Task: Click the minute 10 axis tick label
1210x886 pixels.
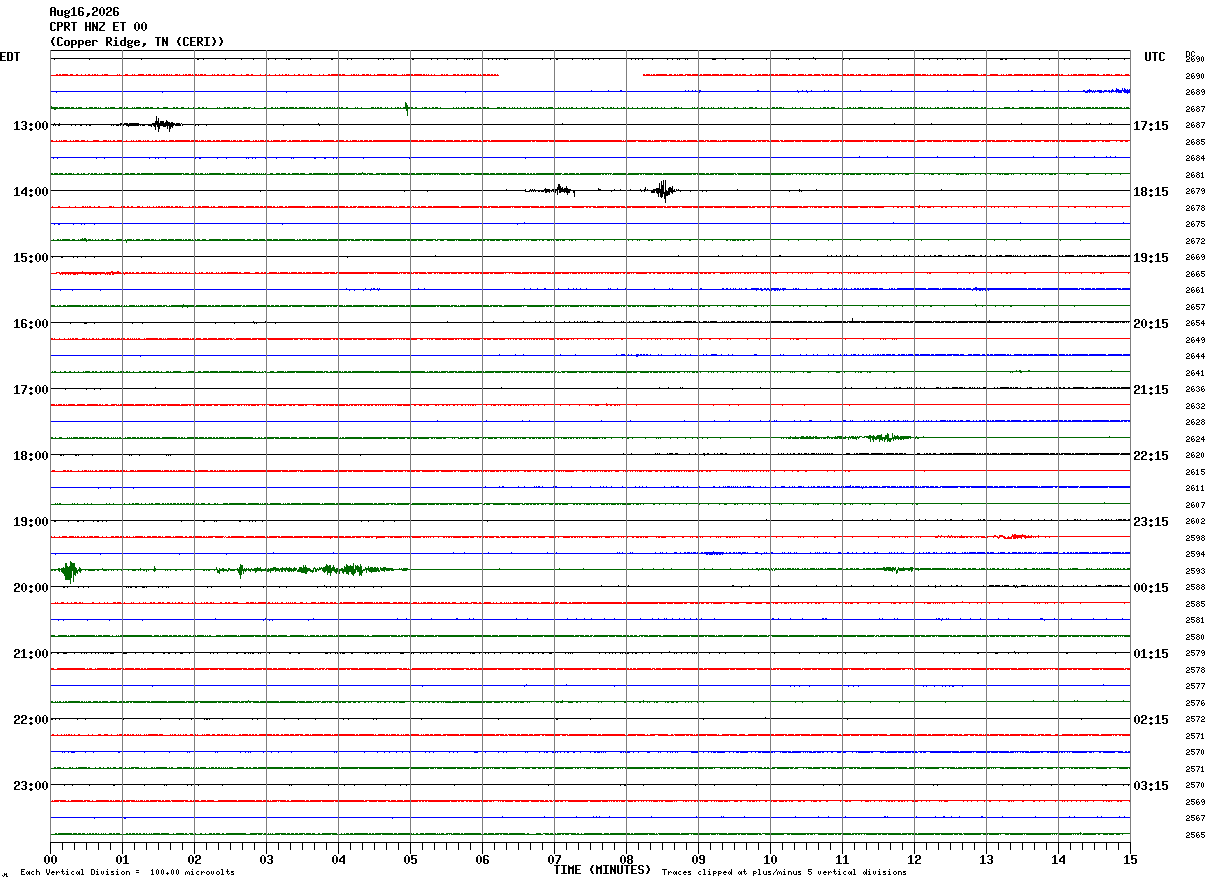Action: (770, 859)
